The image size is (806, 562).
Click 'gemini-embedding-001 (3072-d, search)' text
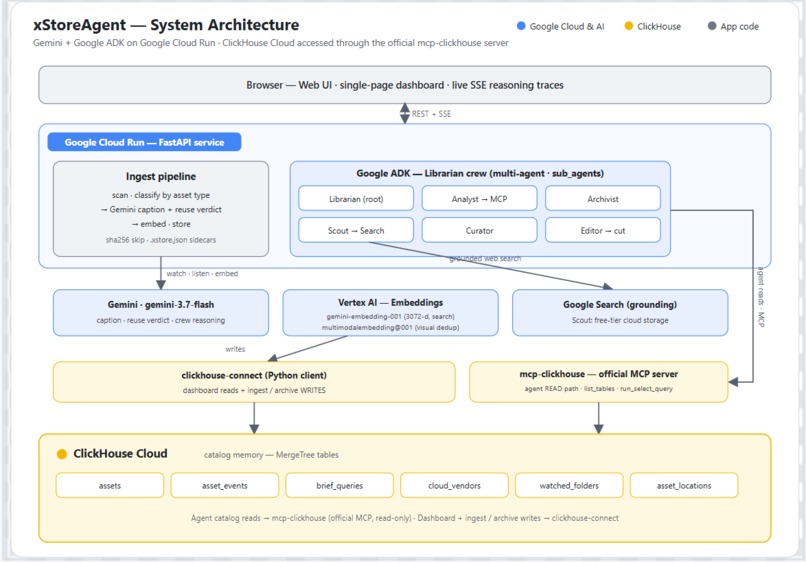390,316
